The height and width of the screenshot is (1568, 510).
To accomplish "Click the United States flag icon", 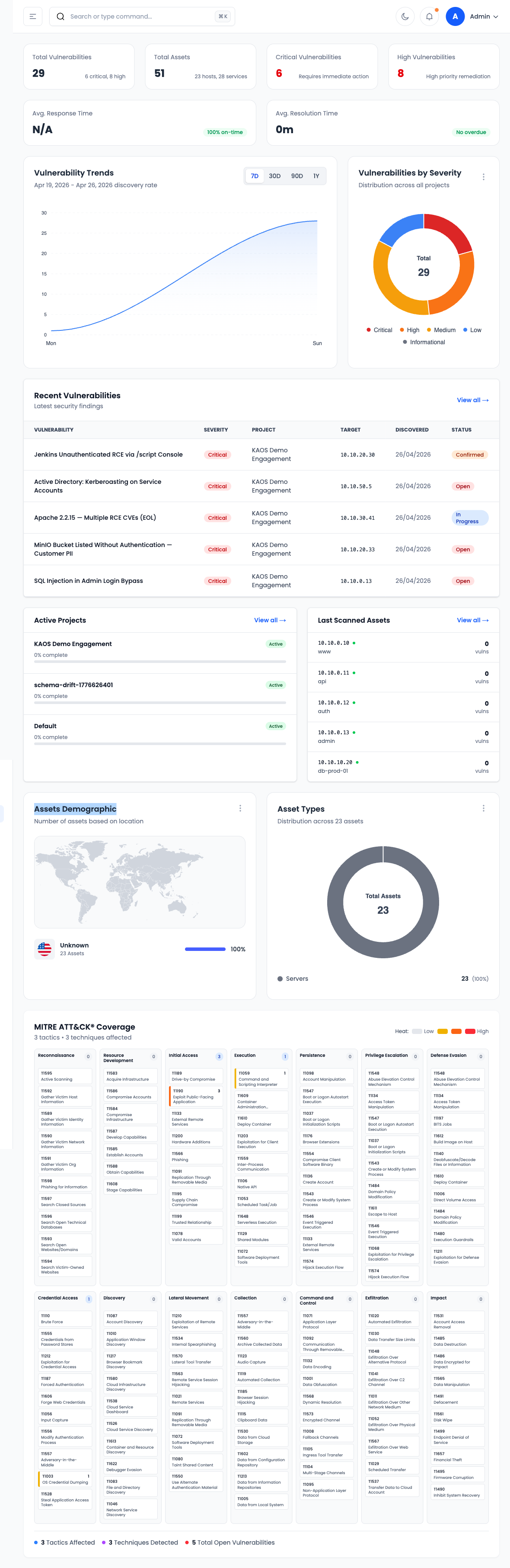I will point(45,948).
